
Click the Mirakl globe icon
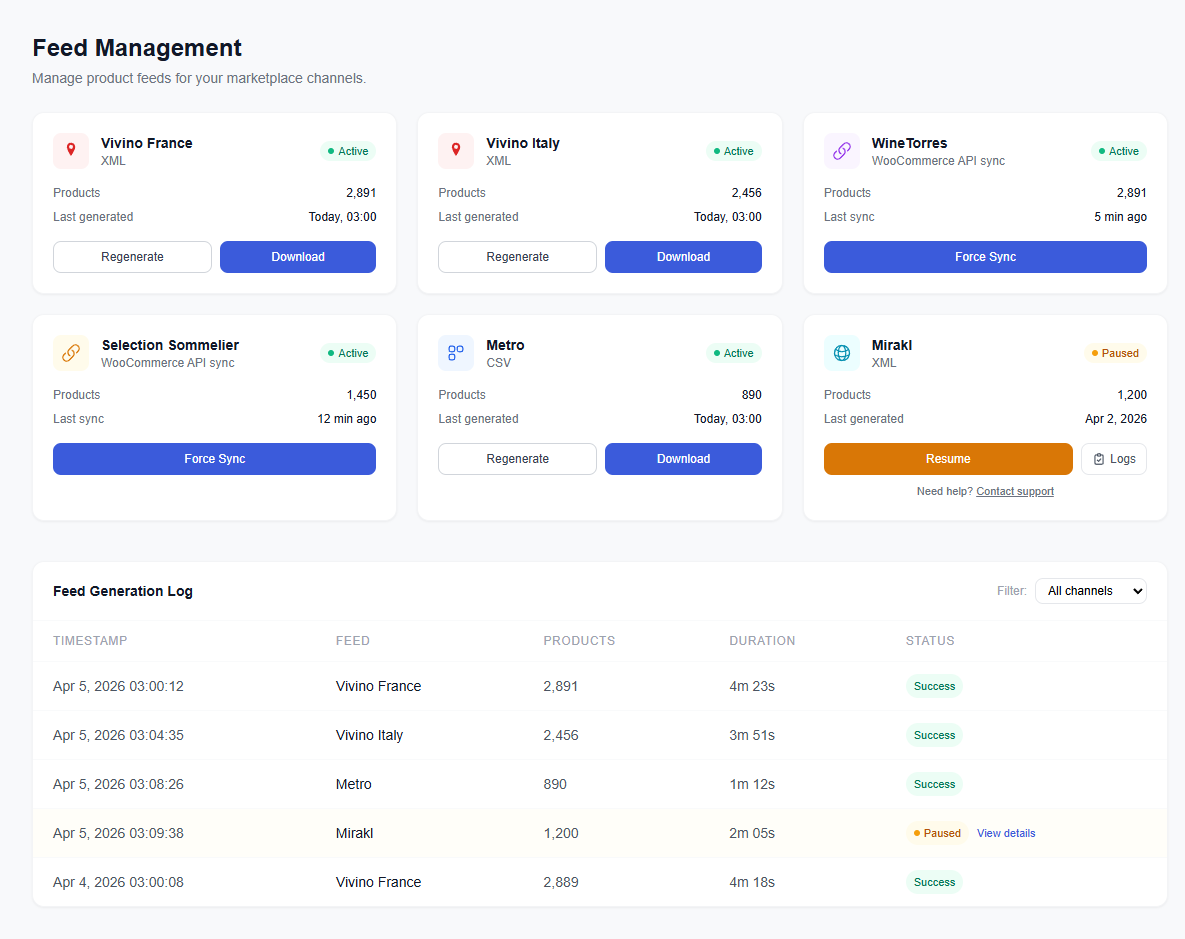tap(842, 352)
